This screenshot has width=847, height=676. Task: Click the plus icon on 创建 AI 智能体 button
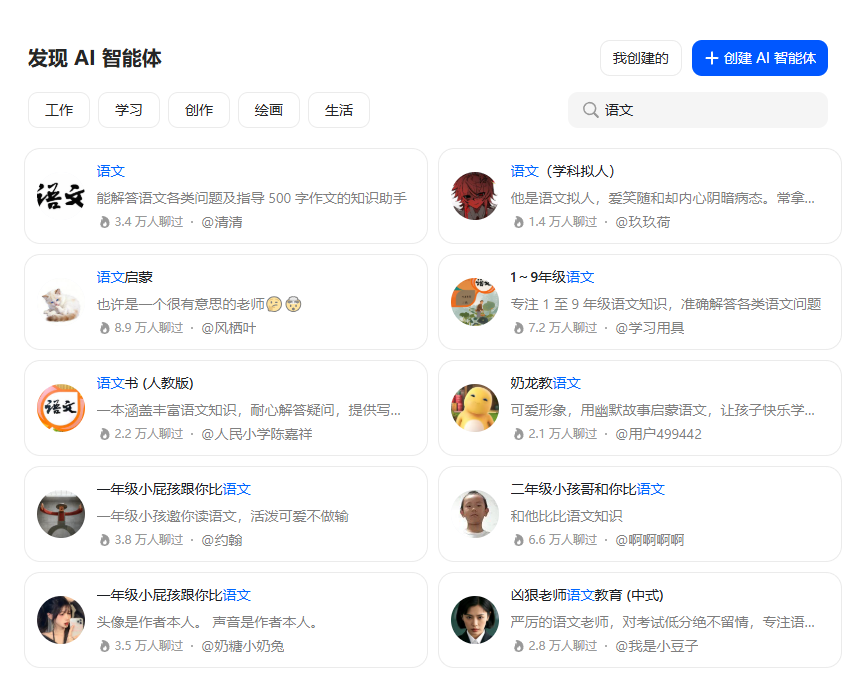709,58
